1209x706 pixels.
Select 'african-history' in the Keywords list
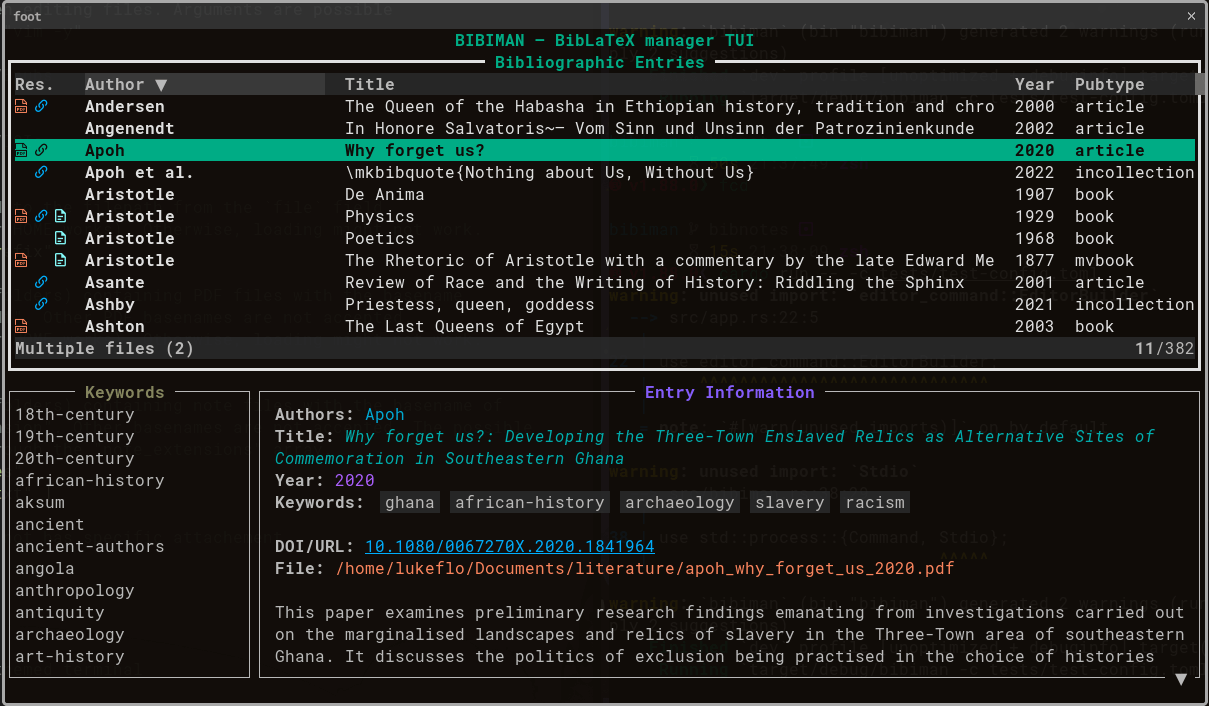(89, 480)
